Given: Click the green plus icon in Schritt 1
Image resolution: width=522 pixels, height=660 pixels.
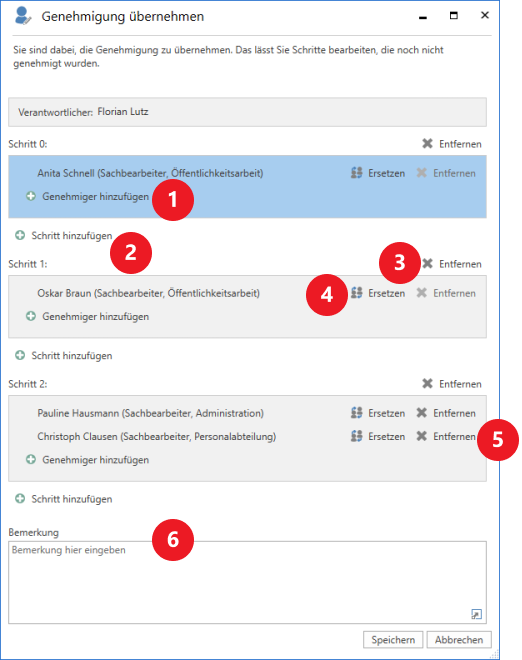Looking at the screenshot, I should (31, 316).
